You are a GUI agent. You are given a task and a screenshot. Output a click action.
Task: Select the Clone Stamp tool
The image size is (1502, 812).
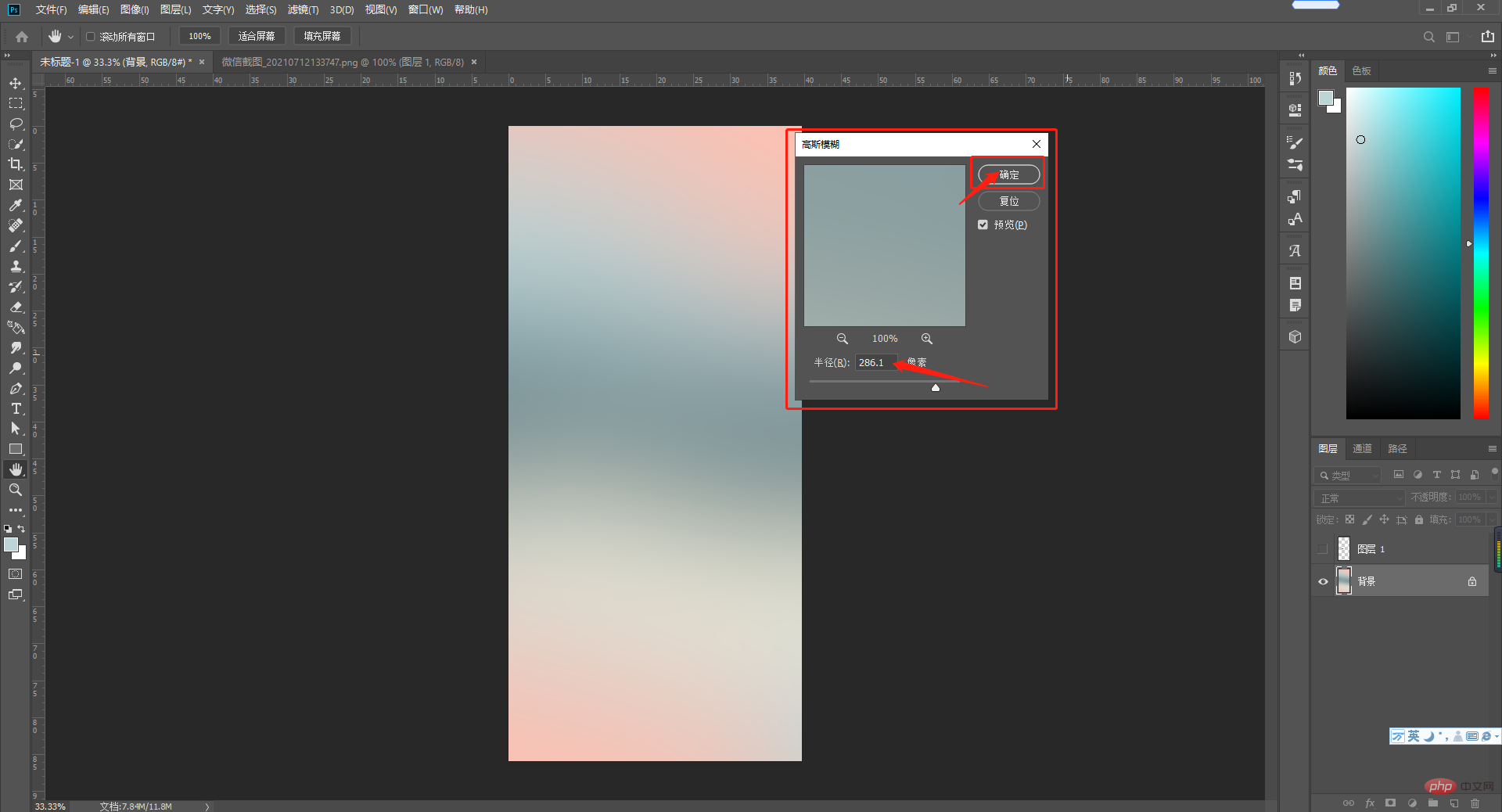[x=16, y=266]
